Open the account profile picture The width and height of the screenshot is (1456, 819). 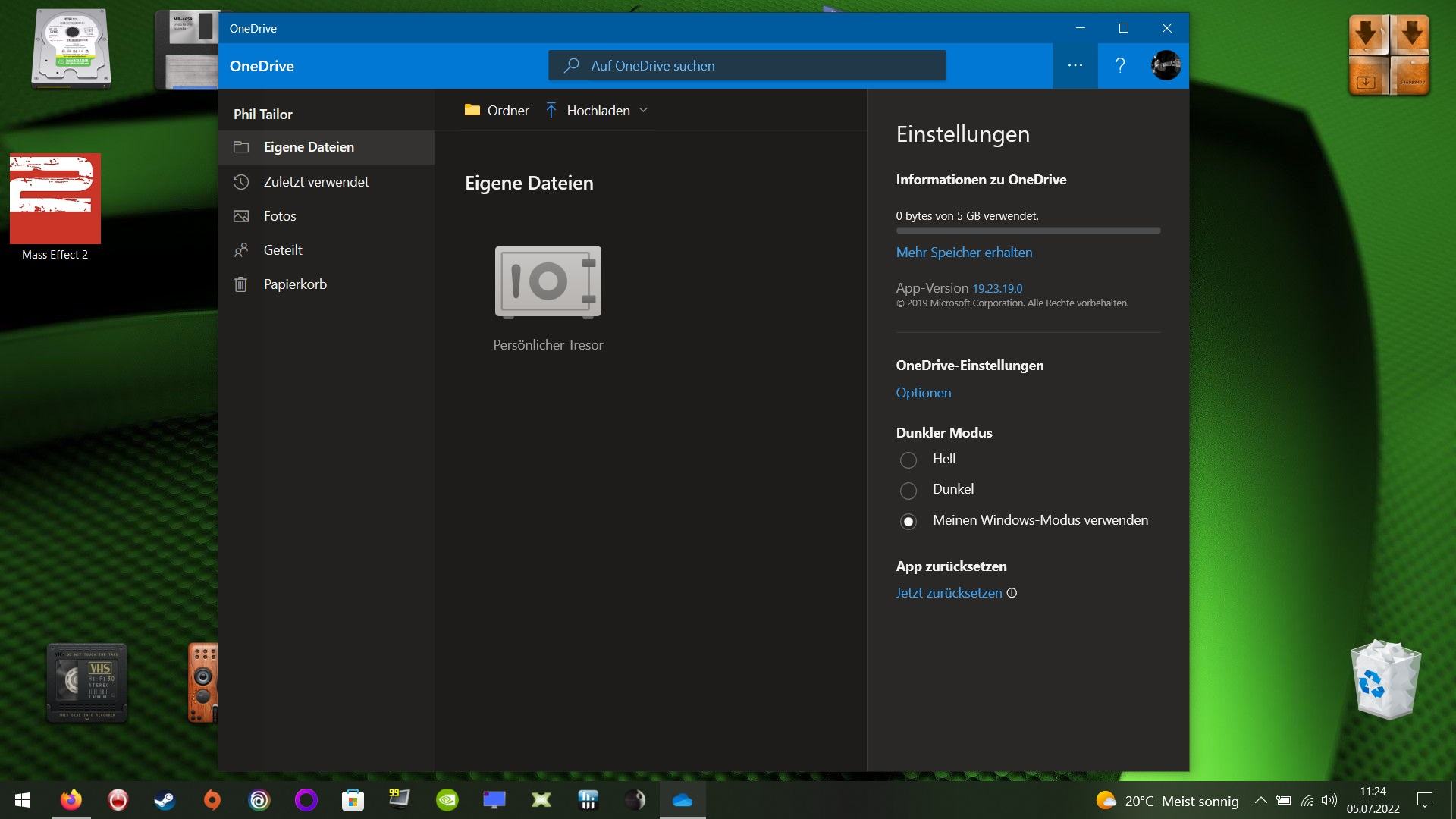pyautogui.click(x=1166, y=66)
